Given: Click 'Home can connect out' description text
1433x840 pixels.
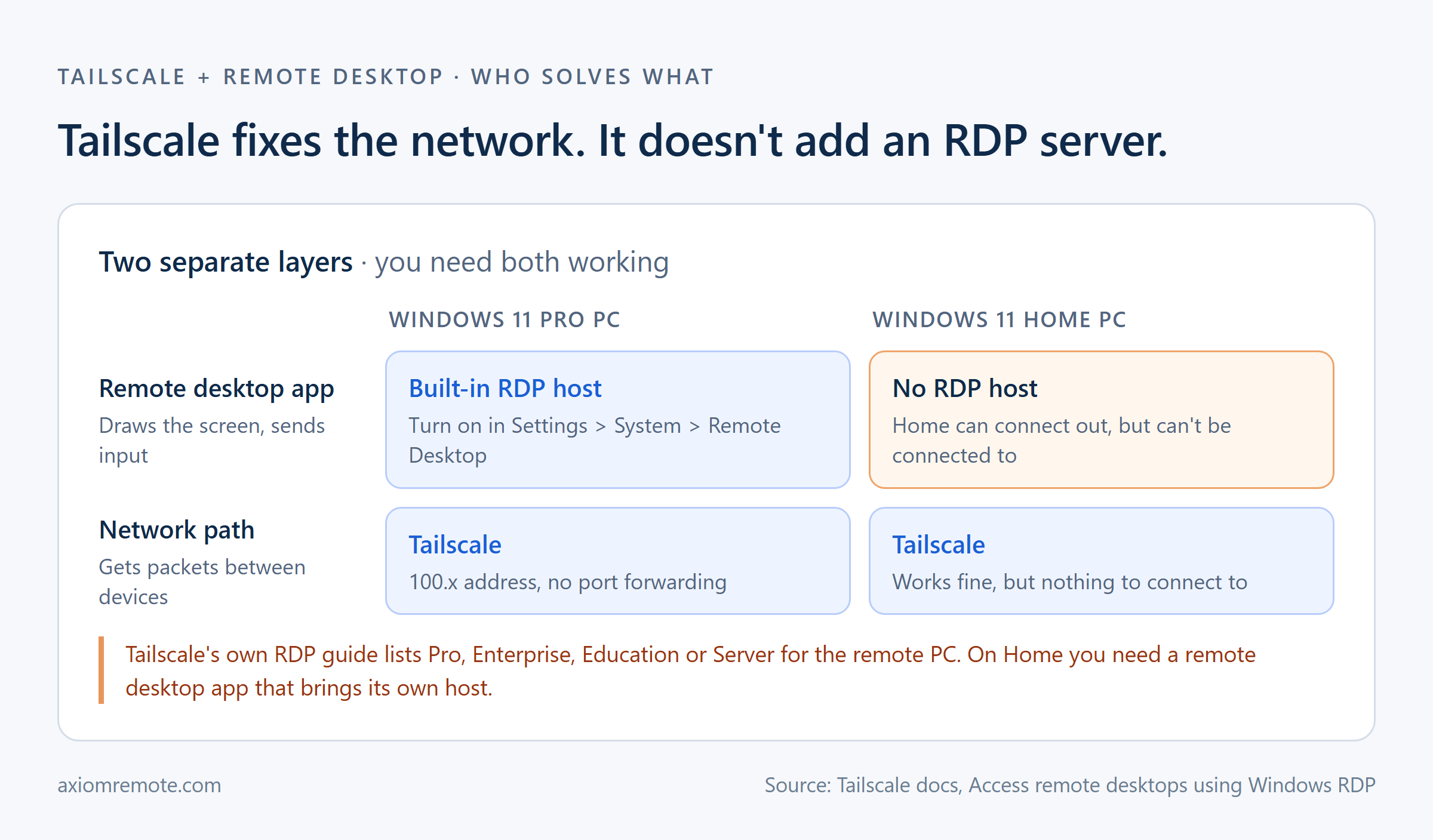Looking at the screenshot, I should tap(1062, 441).
